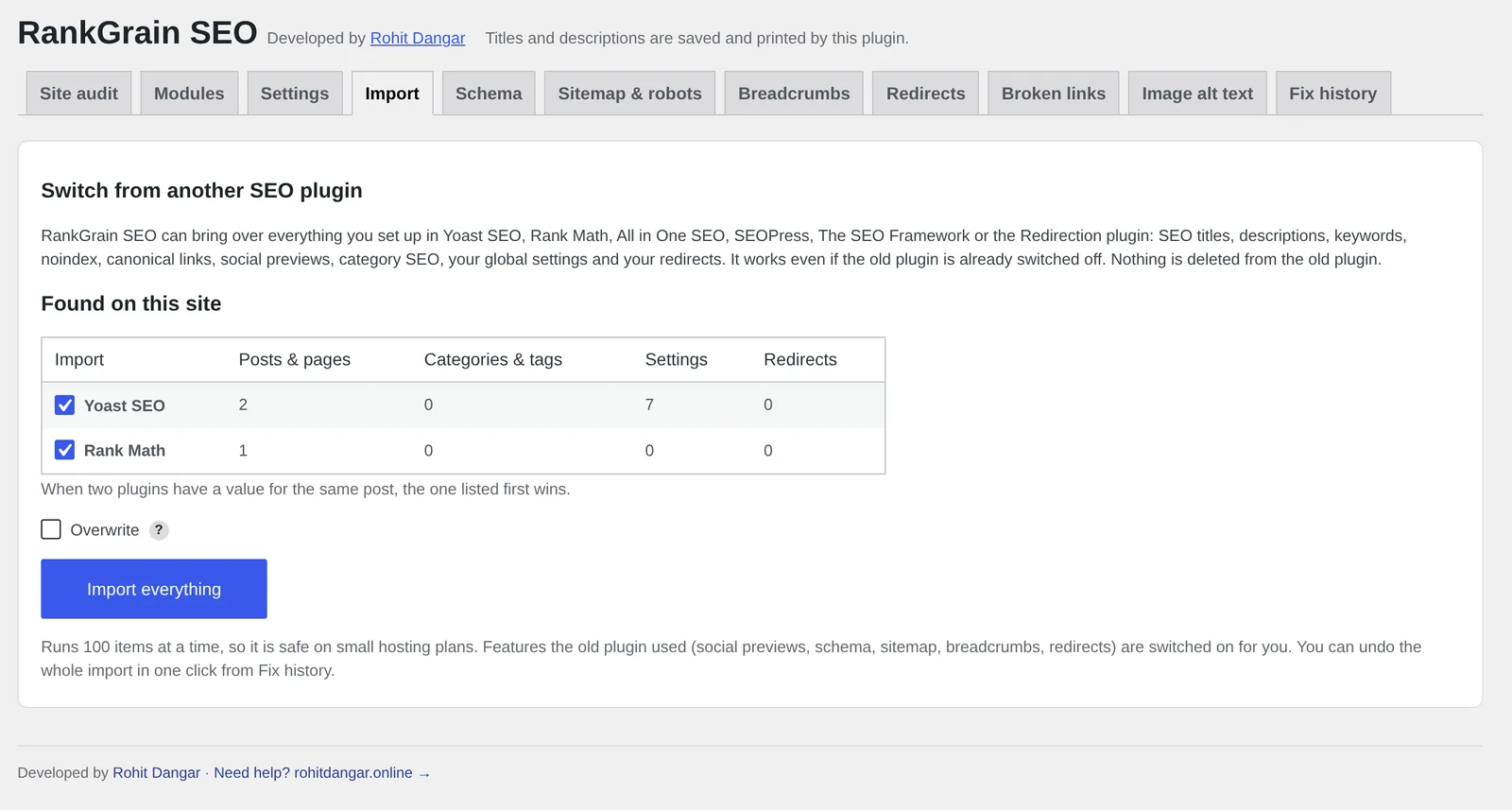Viewport: 1512px width, 810px height.
Task: Uncheck the Yoast SEO import checkbox
Action: tap(64, 405)
